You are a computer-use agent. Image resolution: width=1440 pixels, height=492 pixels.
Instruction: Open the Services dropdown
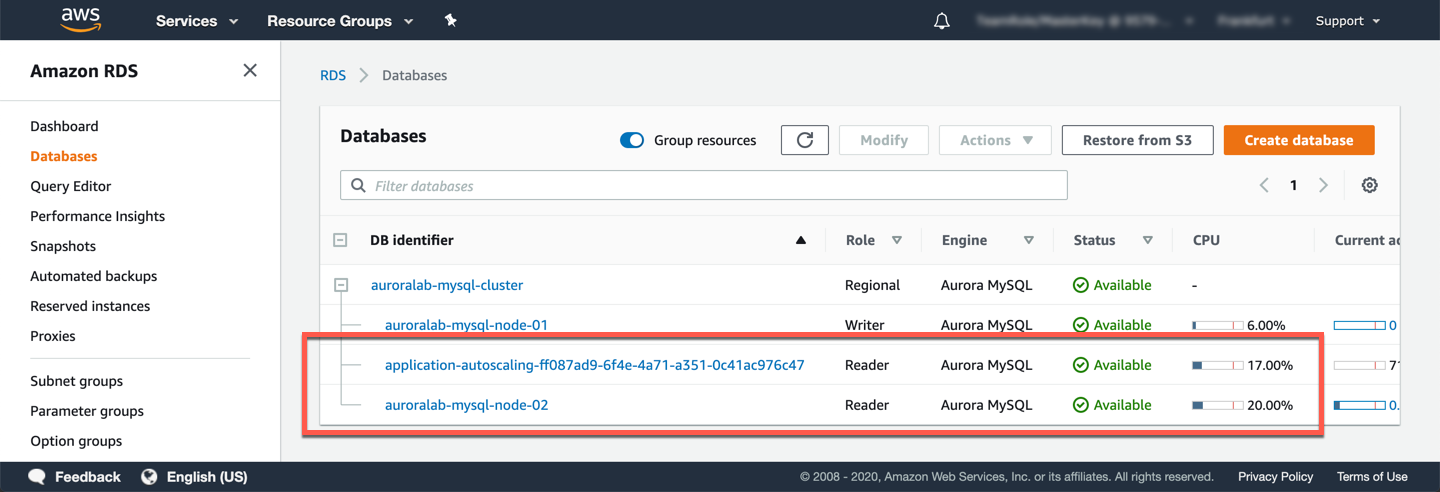[x=197, y=21]
